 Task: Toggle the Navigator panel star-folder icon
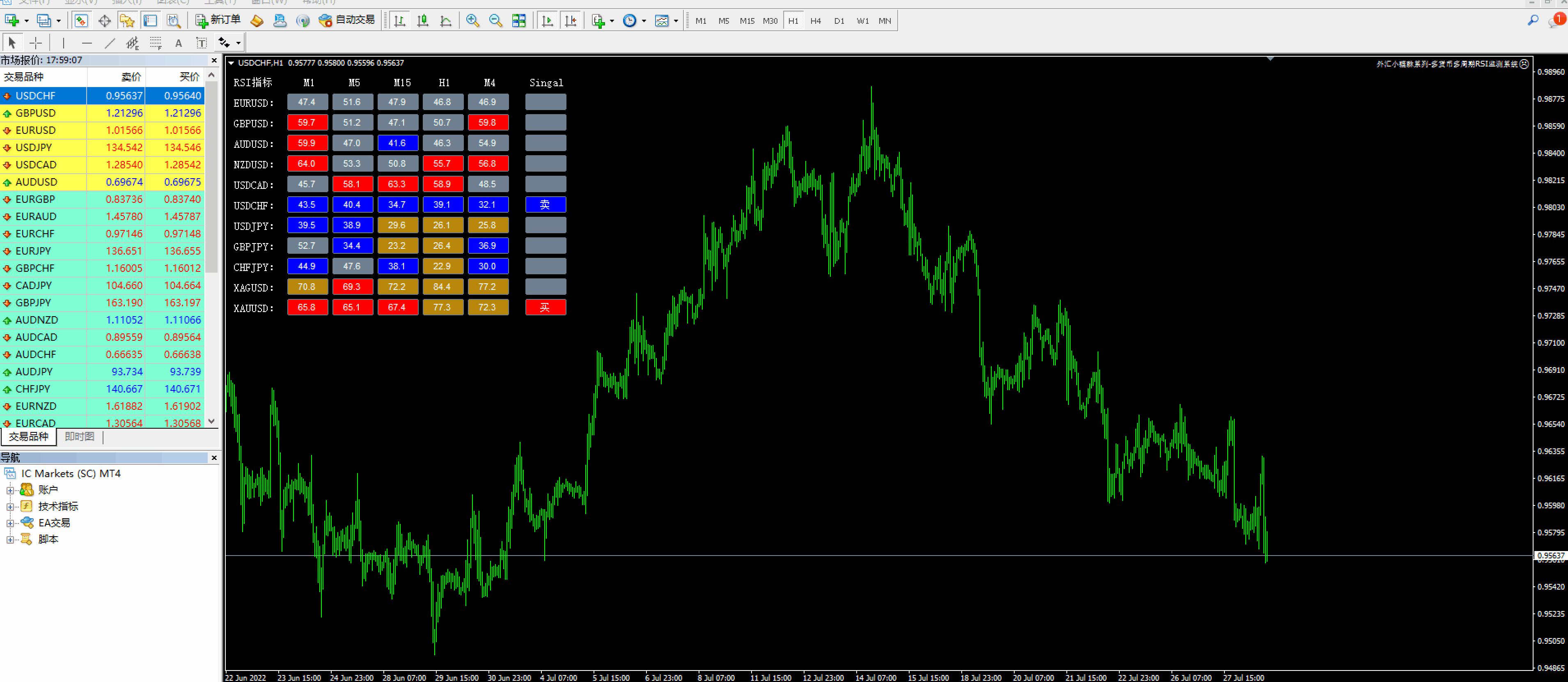tap(127, 21)
